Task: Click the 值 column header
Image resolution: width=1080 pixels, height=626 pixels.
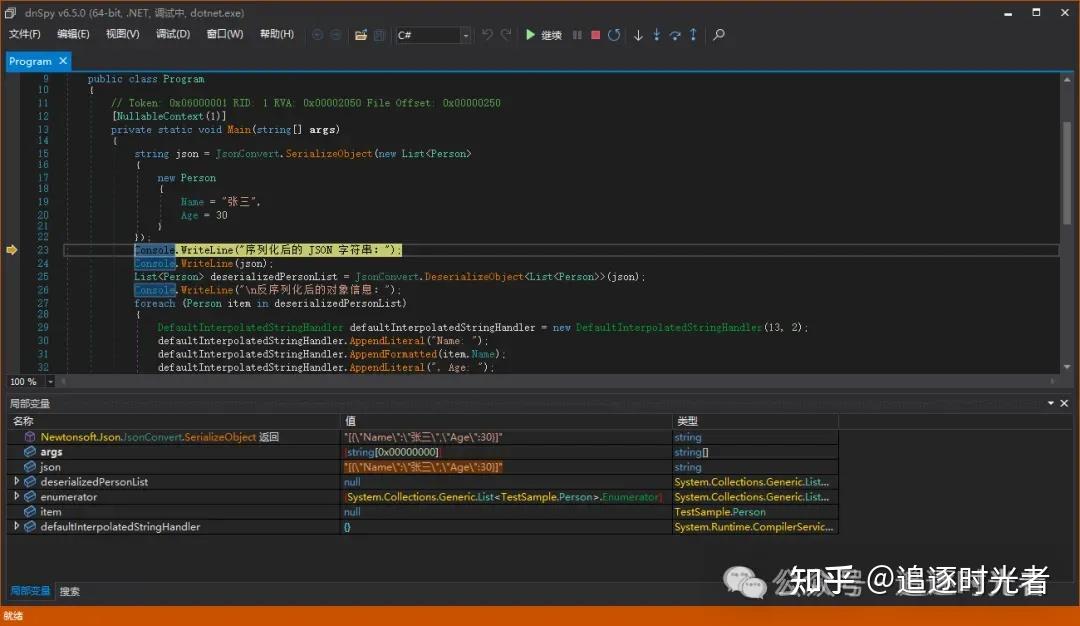Action: (506, 421)
